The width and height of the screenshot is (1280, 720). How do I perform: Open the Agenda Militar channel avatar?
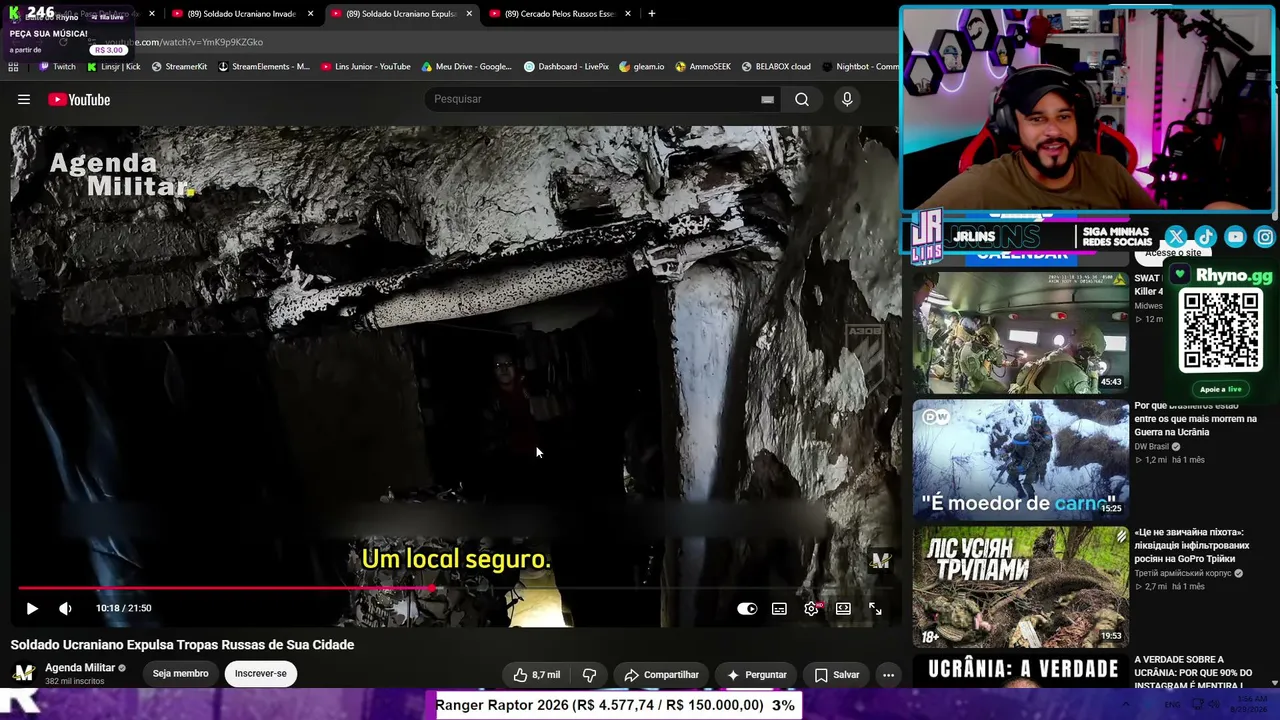click(x=24, y=673)
